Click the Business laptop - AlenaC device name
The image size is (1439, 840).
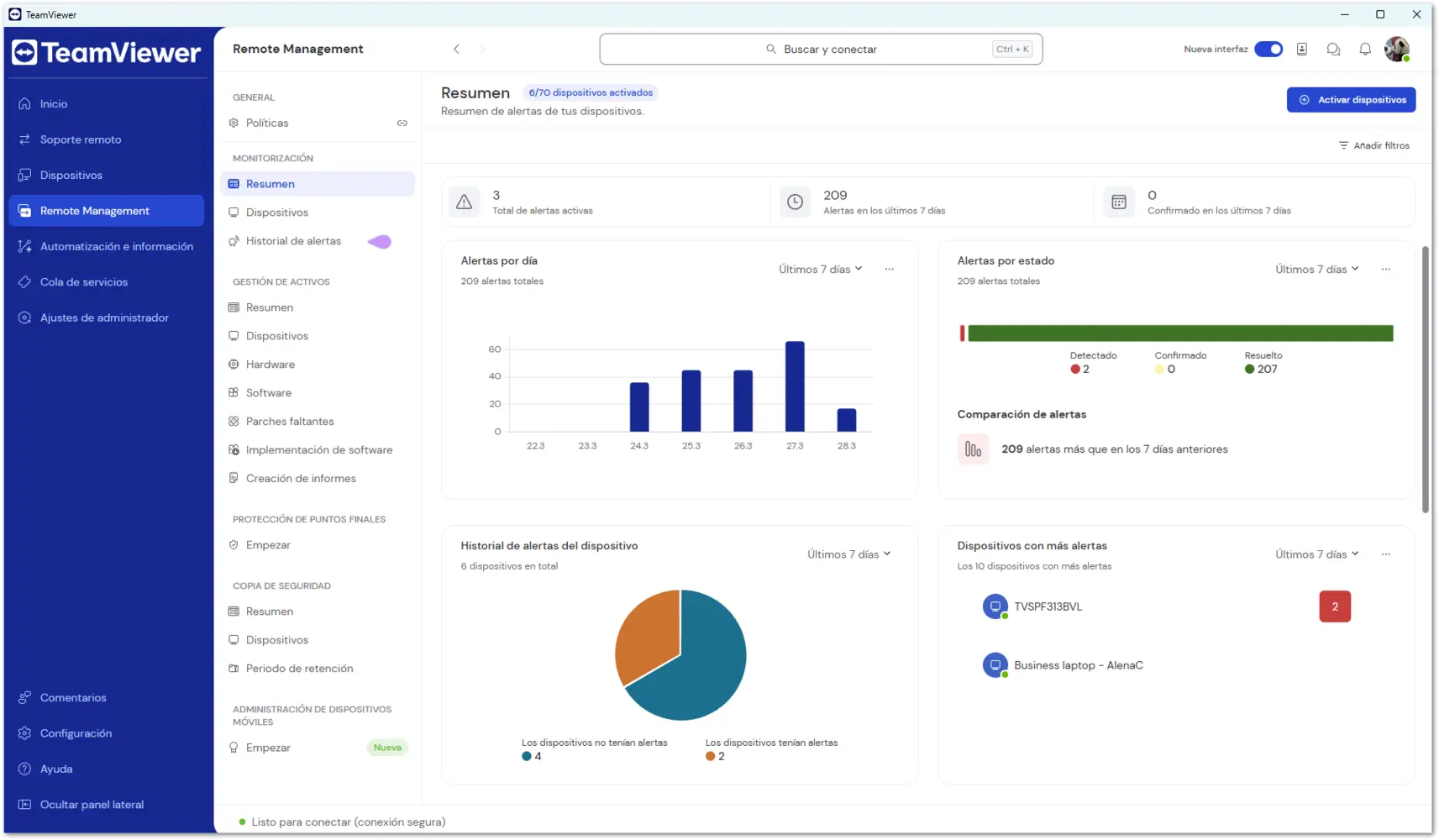1079,665
